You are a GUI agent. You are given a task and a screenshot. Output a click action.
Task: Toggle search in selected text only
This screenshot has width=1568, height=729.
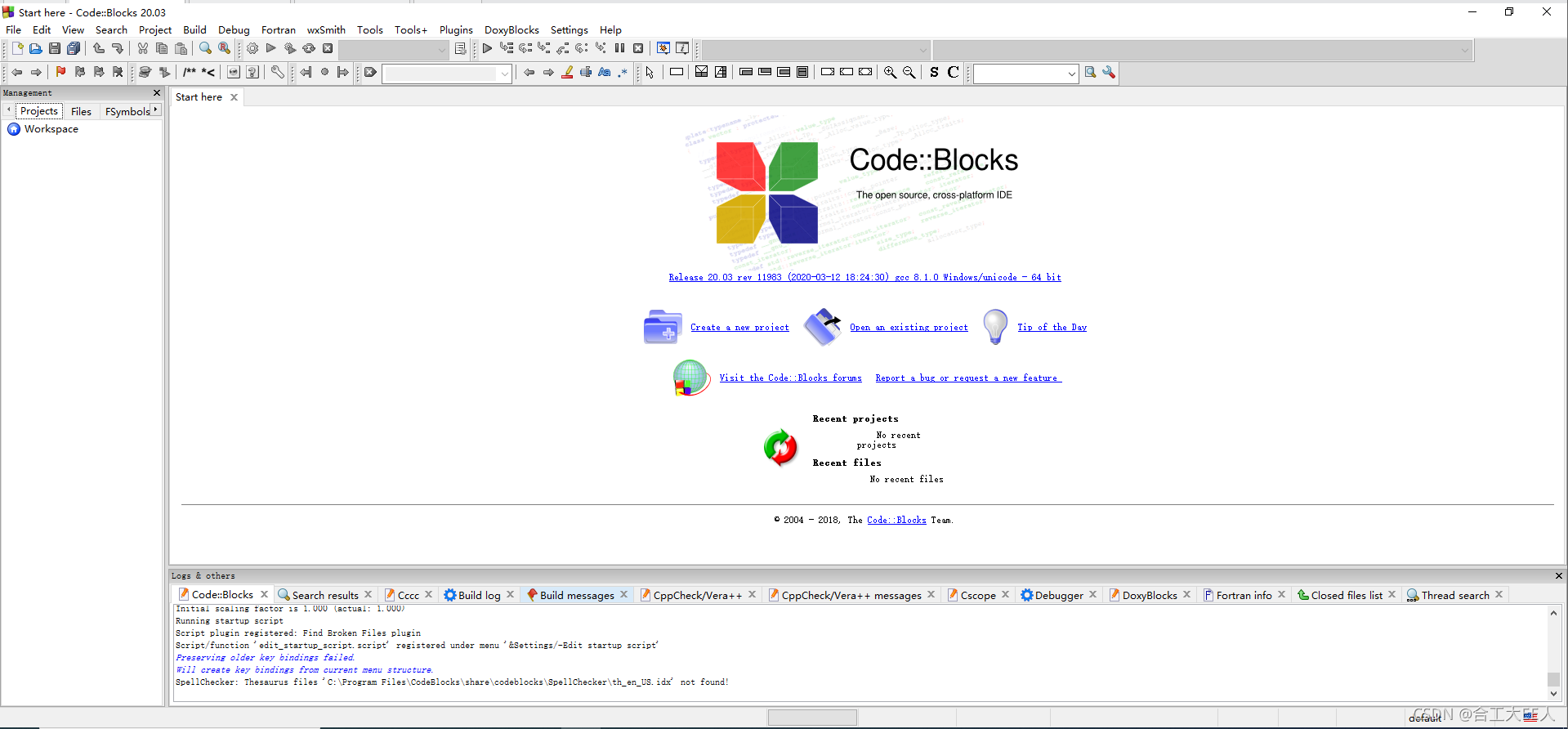pos(586,73)
